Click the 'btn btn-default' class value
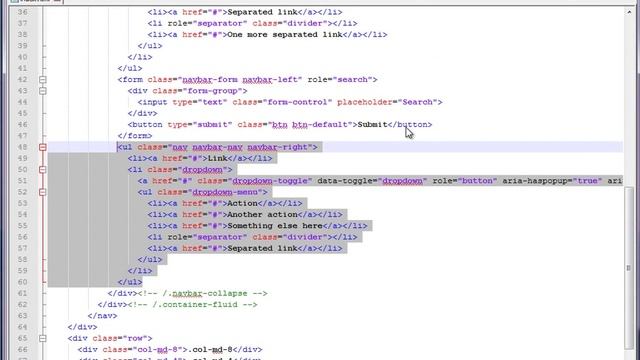This screenshot has height=360, width=640. tap(310, 124)
